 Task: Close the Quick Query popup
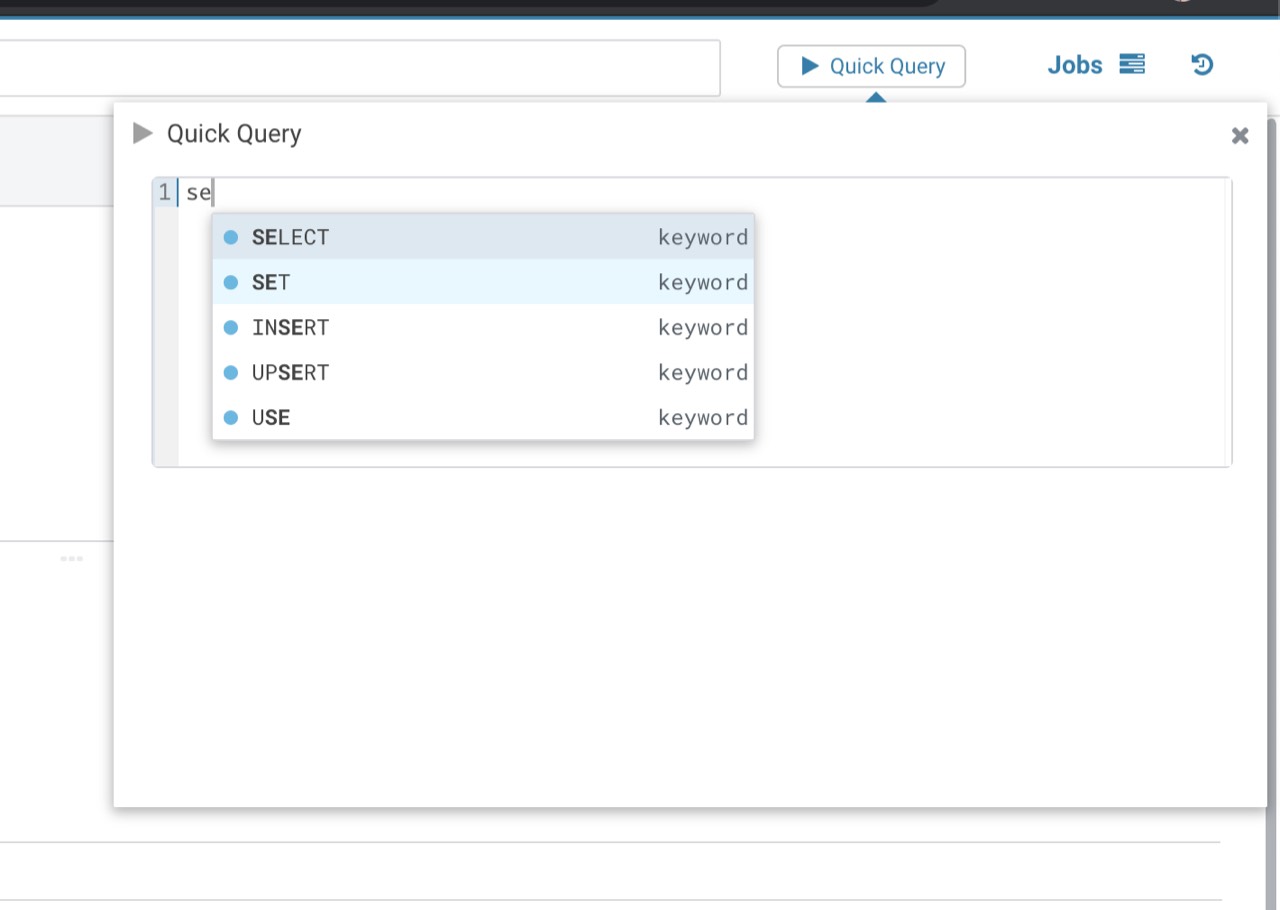click(x=1240, y=135)
